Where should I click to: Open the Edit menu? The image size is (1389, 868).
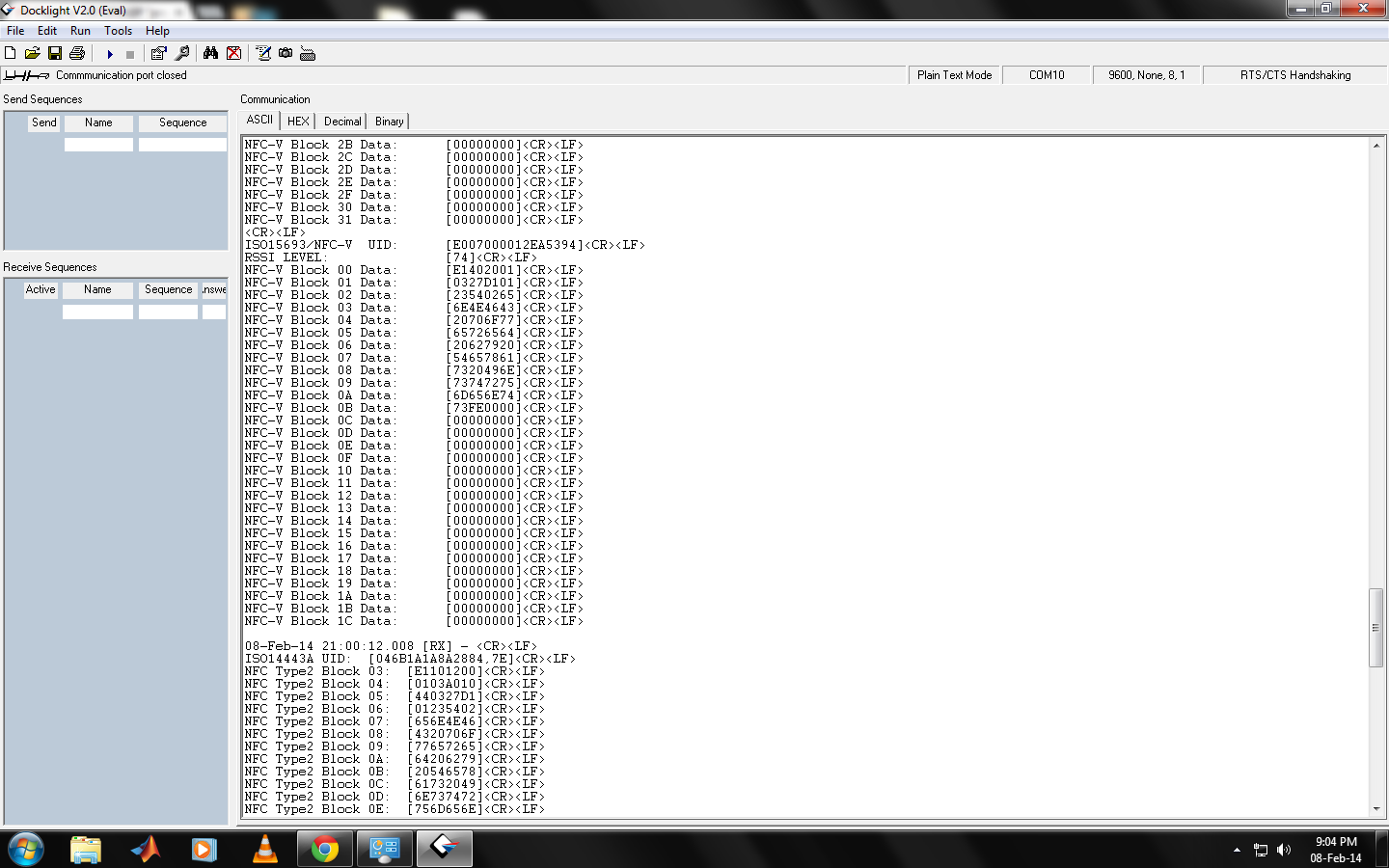pyautogui.click(x=47, y=31)
